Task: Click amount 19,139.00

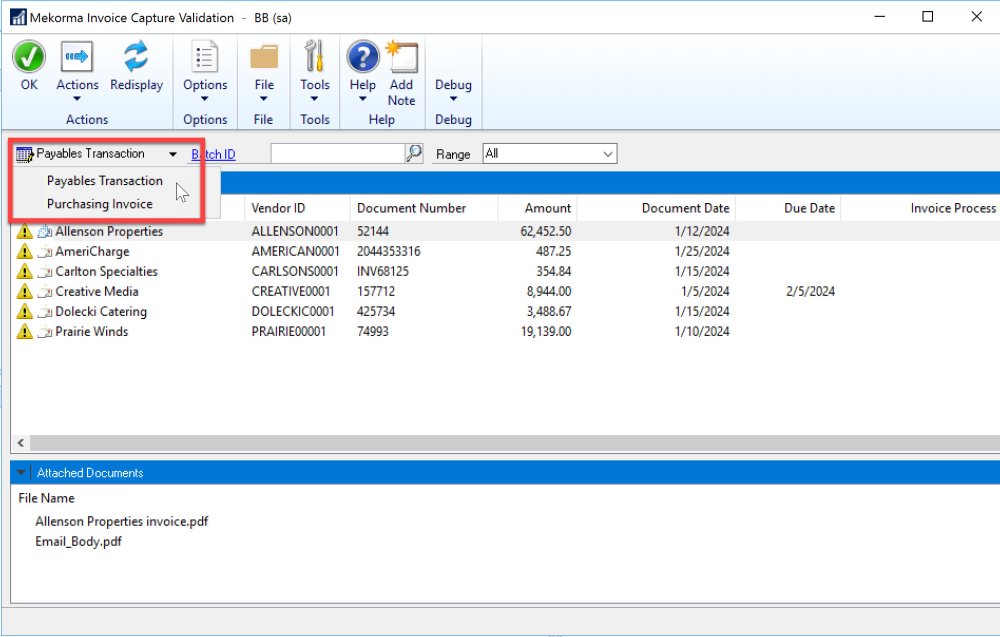Action: pos(546,332)
